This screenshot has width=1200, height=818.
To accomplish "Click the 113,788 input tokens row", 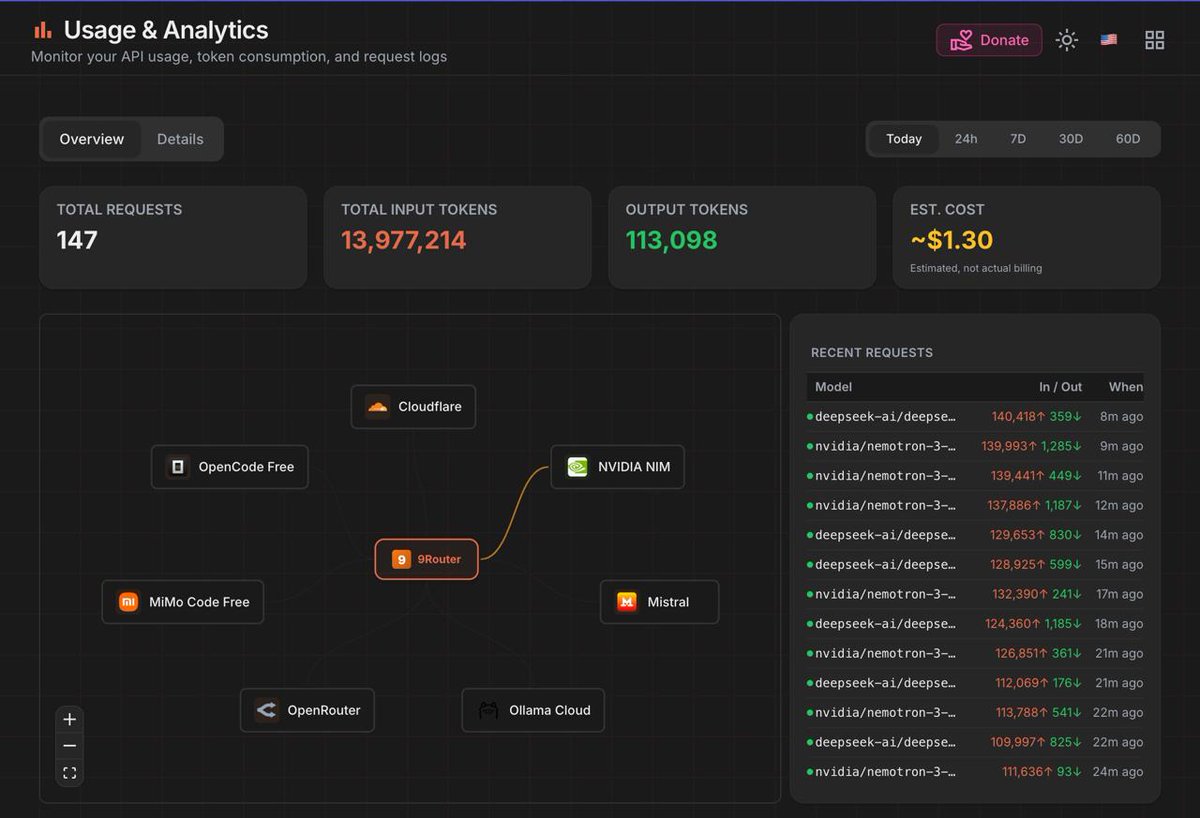I will click(975, 713).
